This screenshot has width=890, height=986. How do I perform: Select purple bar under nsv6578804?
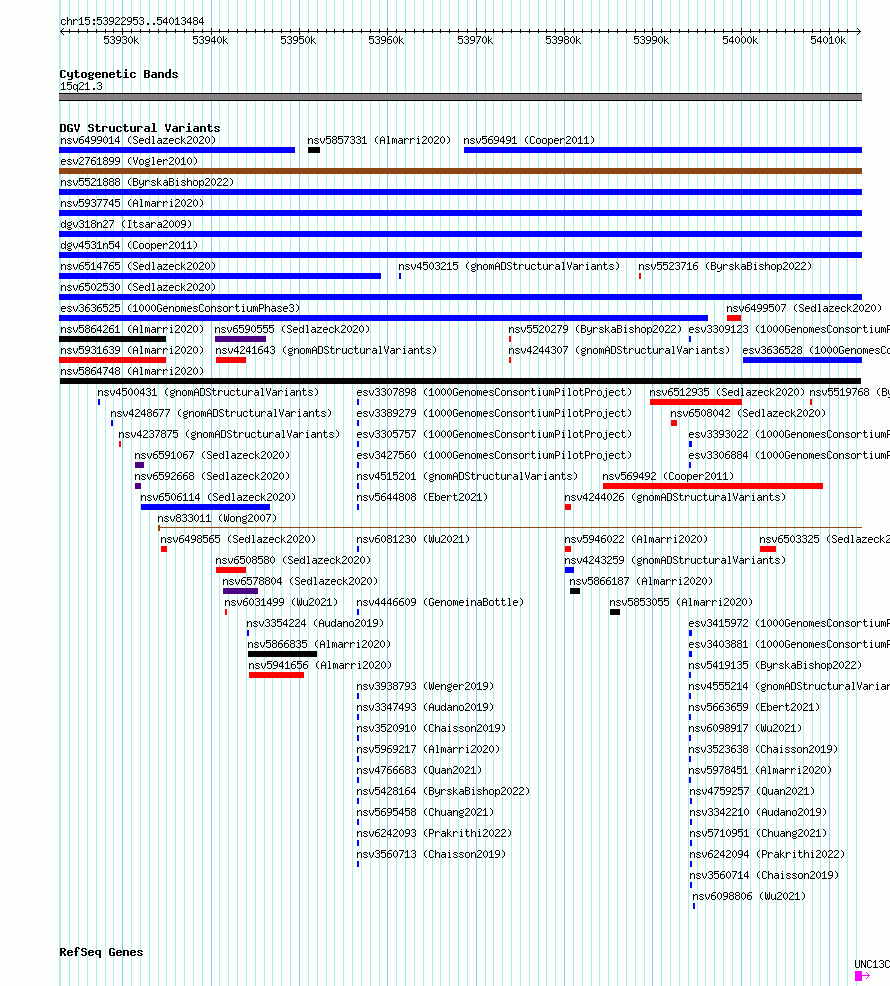point(240,590)
